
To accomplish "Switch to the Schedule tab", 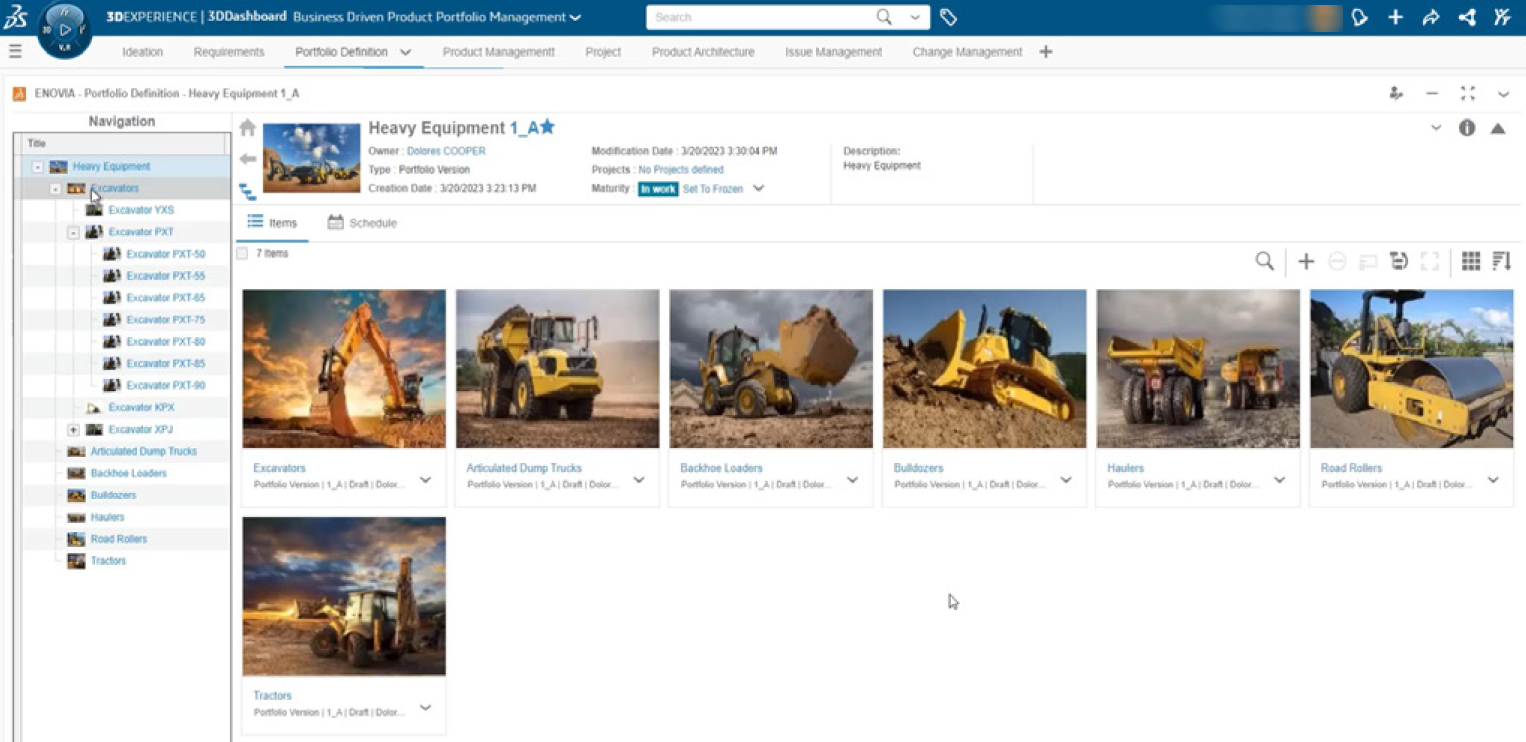I will [x=362, y=223].
